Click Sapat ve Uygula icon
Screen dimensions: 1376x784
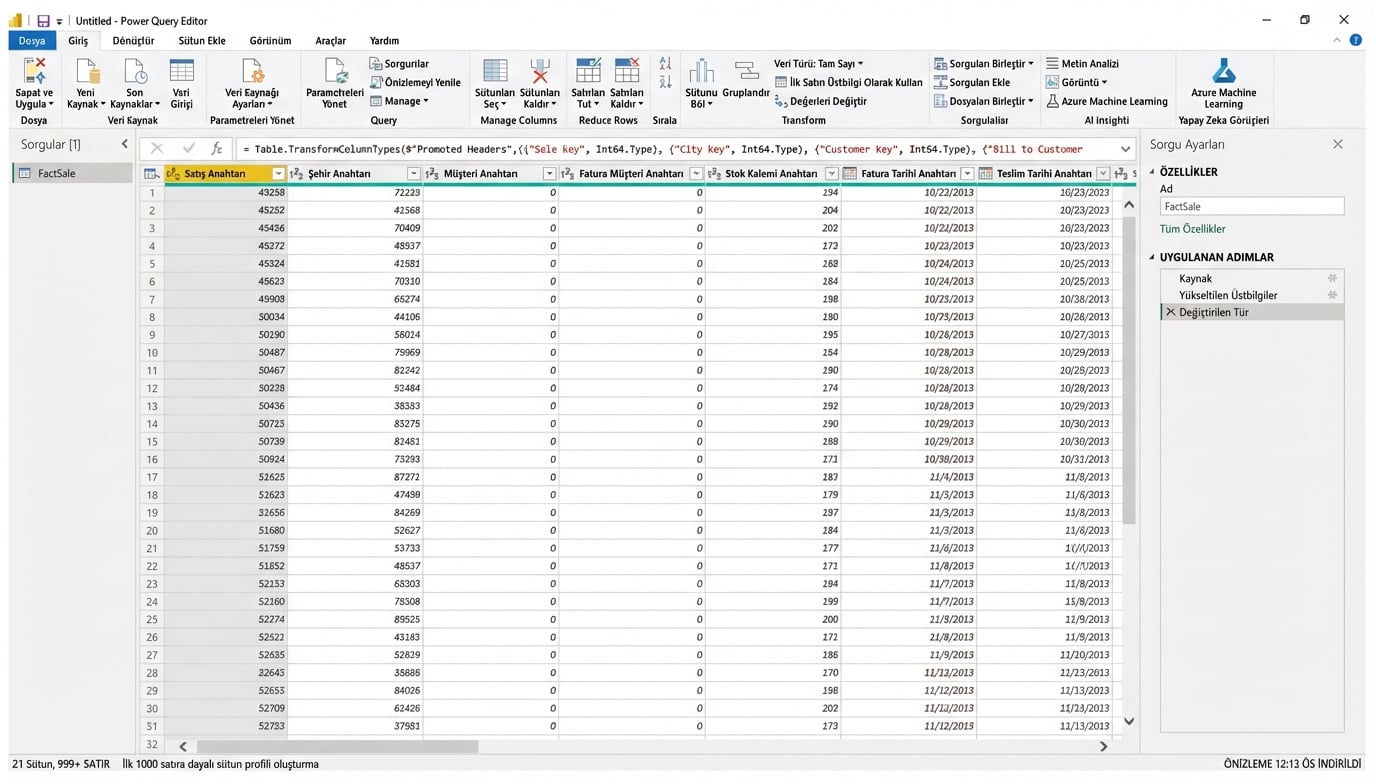34,71
